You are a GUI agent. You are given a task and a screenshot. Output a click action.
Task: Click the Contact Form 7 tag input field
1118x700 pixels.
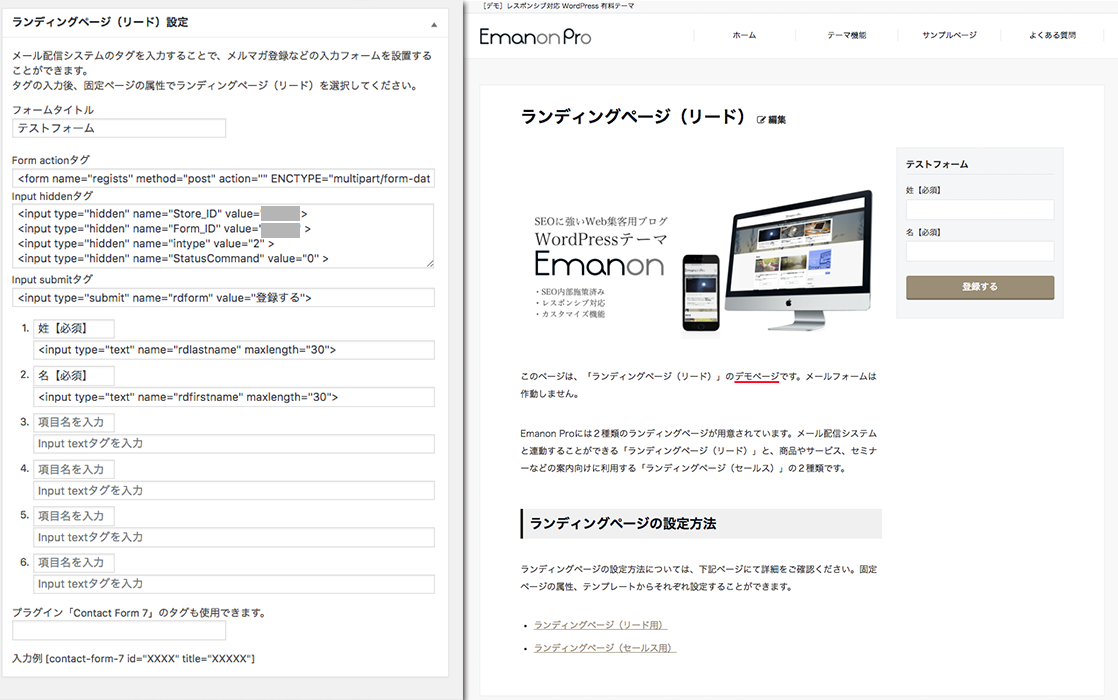119,630
